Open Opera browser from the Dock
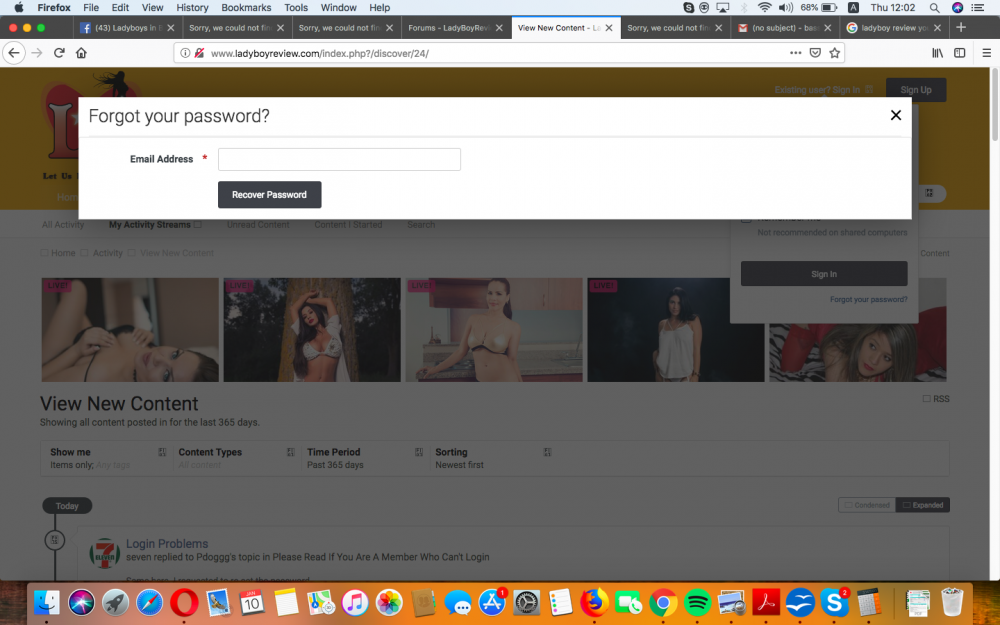Image resolution: width=1000 pixels, height=625 pixels. [x=184, y=602]
